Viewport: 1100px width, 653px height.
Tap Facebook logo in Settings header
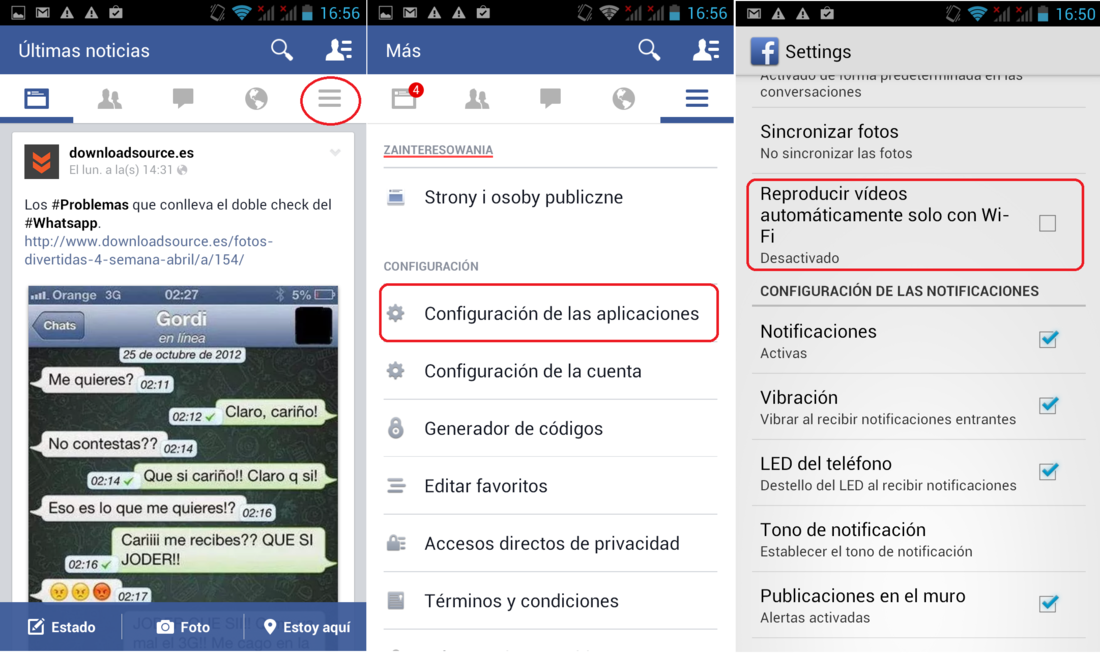(765, 51)
